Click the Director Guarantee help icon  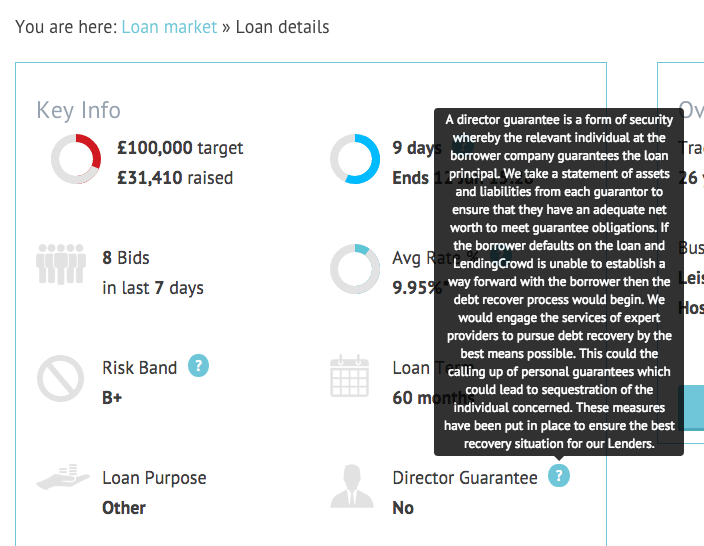(559, 476)
